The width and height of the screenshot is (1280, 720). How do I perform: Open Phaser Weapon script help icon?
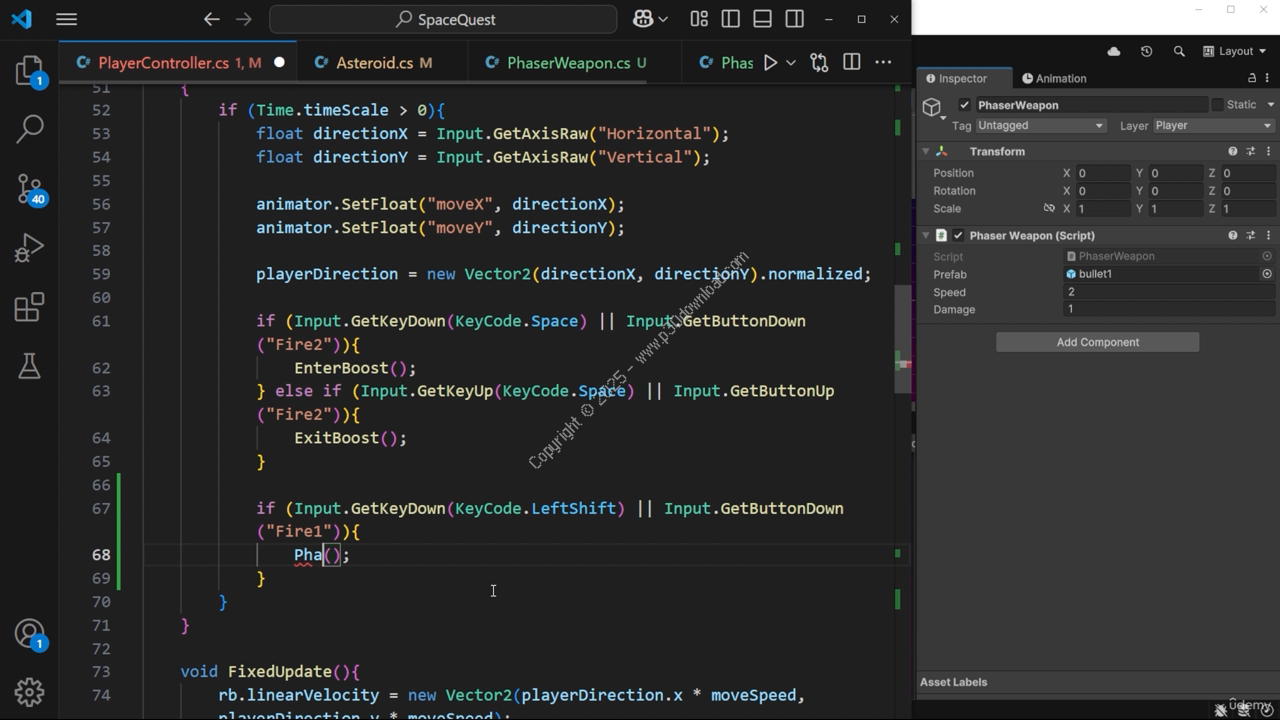1232,235
